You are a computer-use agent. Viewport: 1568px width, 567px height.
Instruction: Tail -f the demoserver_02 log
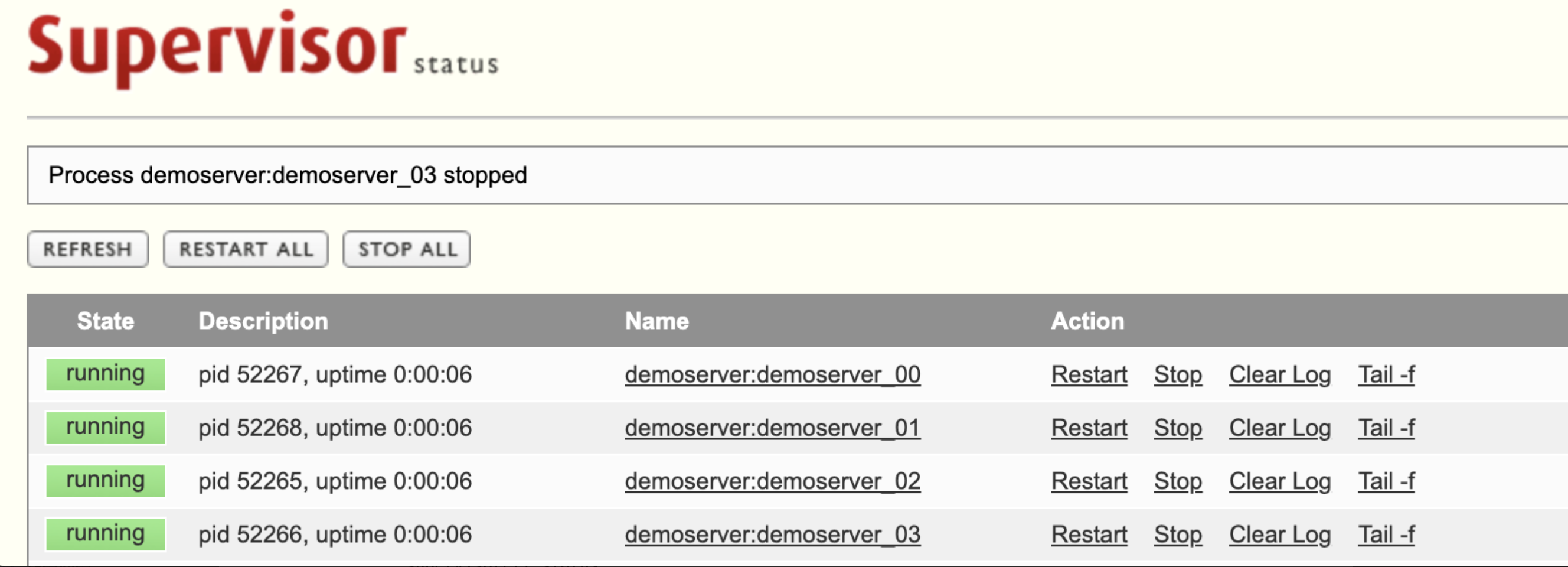[x=1386, y=481]
